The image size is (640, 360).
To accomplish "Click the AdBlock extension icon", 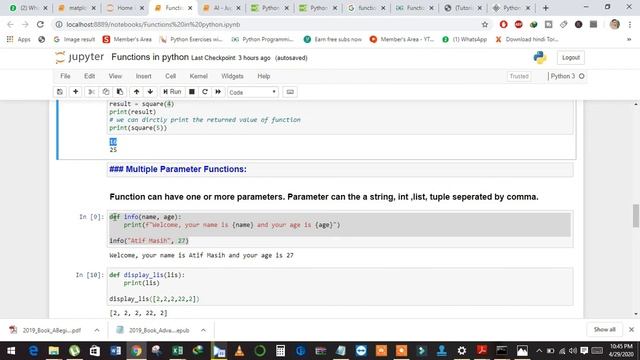I will click(x=518, y=24).
